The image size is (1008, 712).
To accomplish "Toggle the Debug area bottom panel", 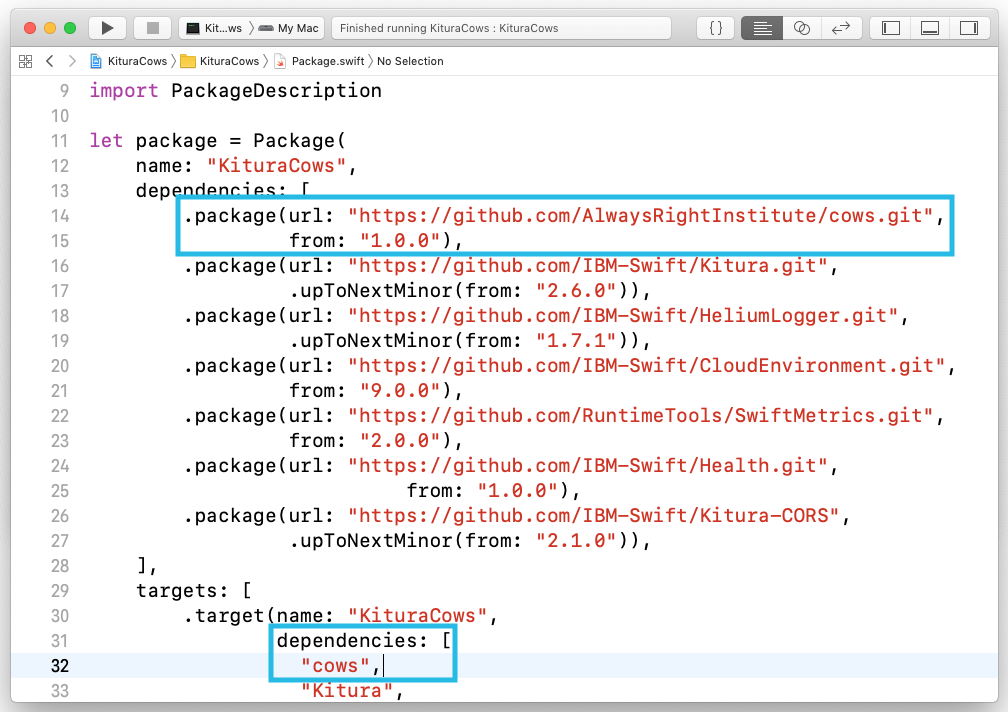I will point(930,28).
